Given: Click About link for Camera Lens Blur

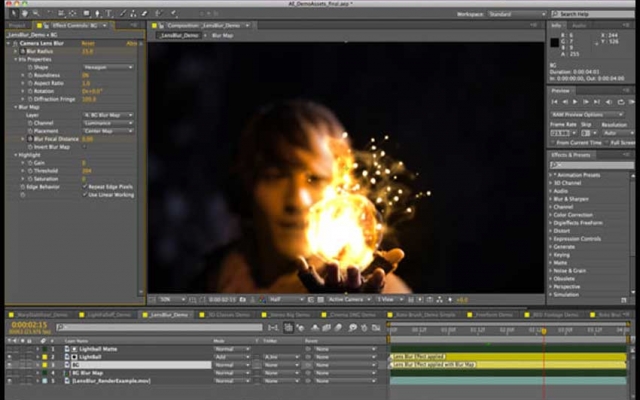Looking at the screenshot, I should [x=131, y=43].
